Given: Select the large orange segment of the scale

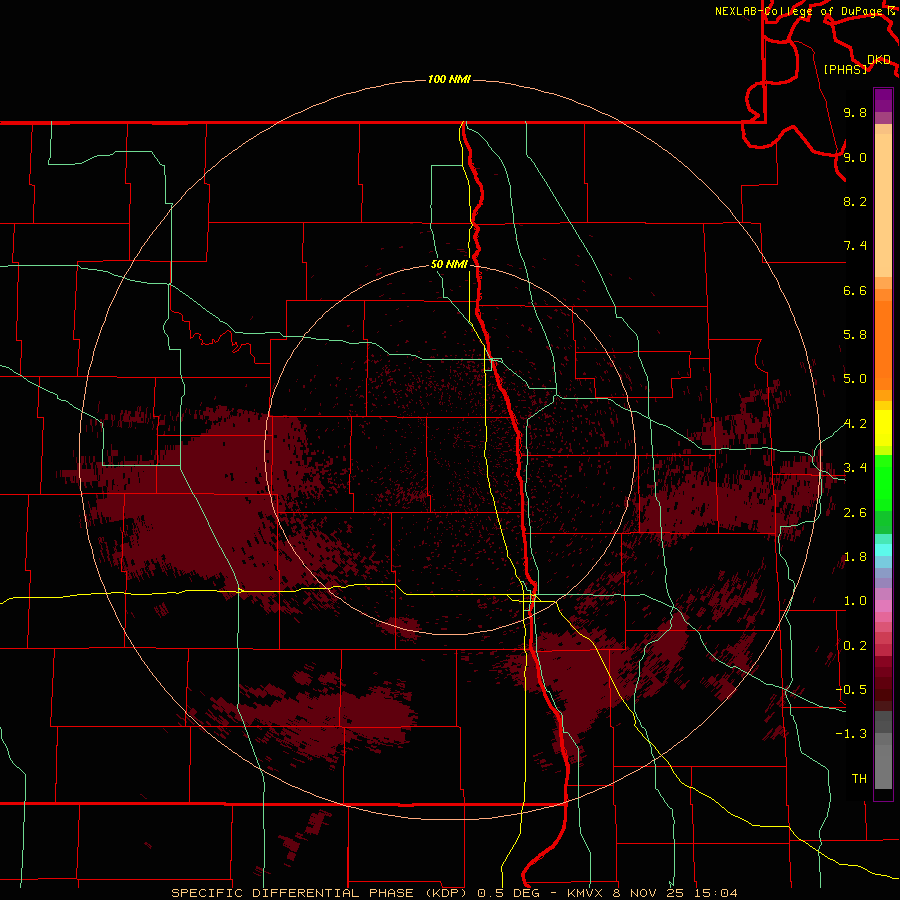Looking at the screenshot, I should [883, 345].
